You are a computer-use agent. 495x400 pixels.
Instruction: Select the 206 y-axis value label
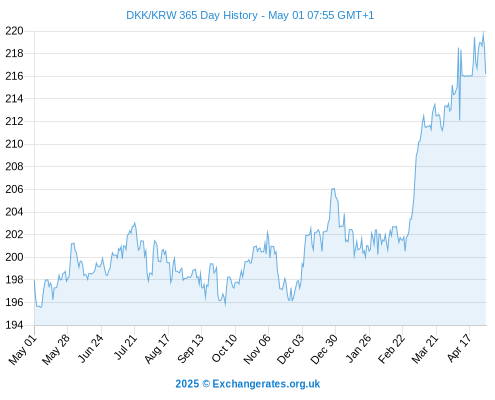(x=14, y=189)
